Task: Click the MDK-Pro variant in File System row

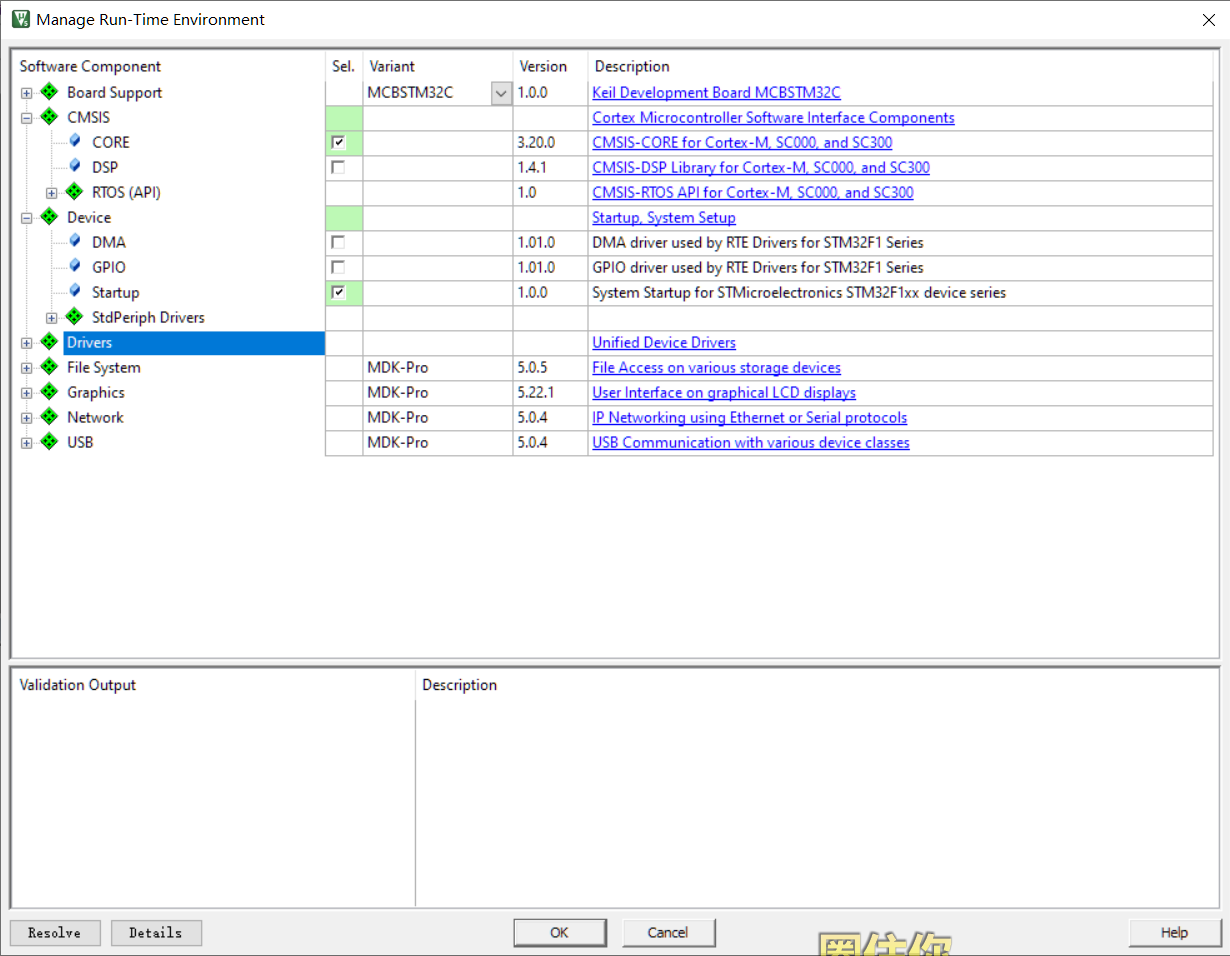Action: (398, 367)
